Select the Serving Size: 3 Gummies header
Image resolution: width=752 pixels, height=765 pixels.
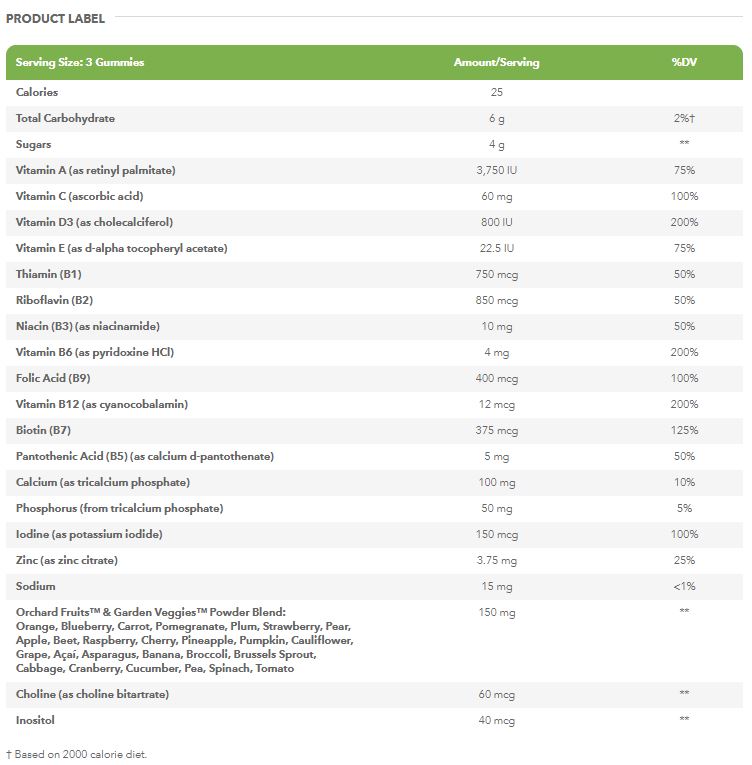80,62
